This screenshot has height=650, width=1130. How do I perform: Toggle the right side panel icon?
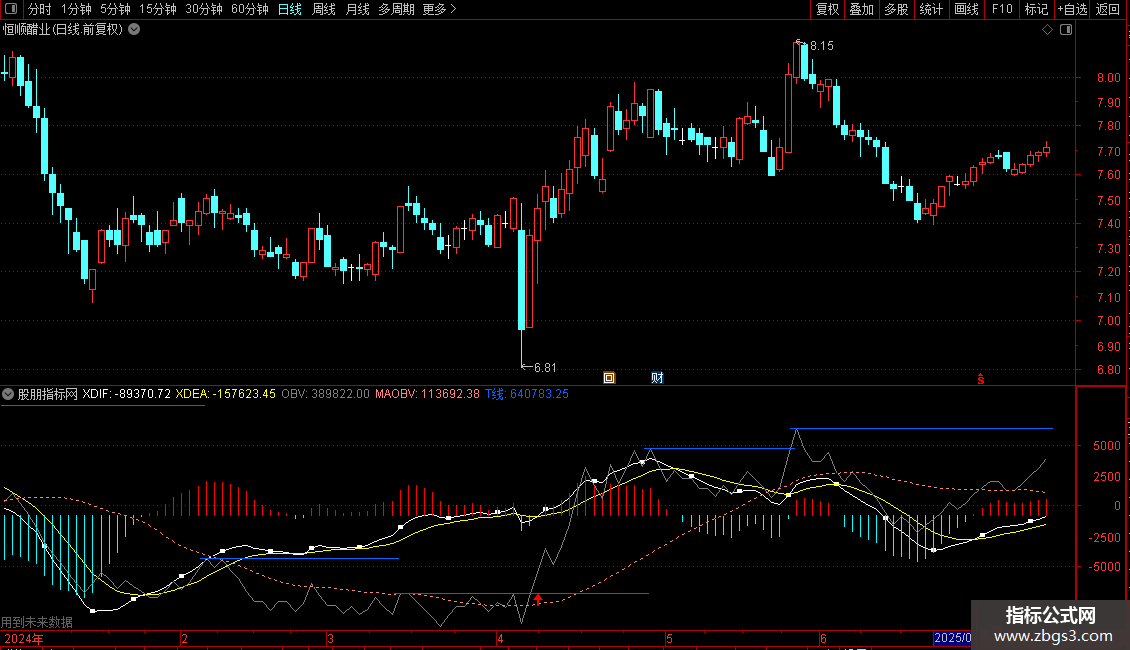(1066, 30)
